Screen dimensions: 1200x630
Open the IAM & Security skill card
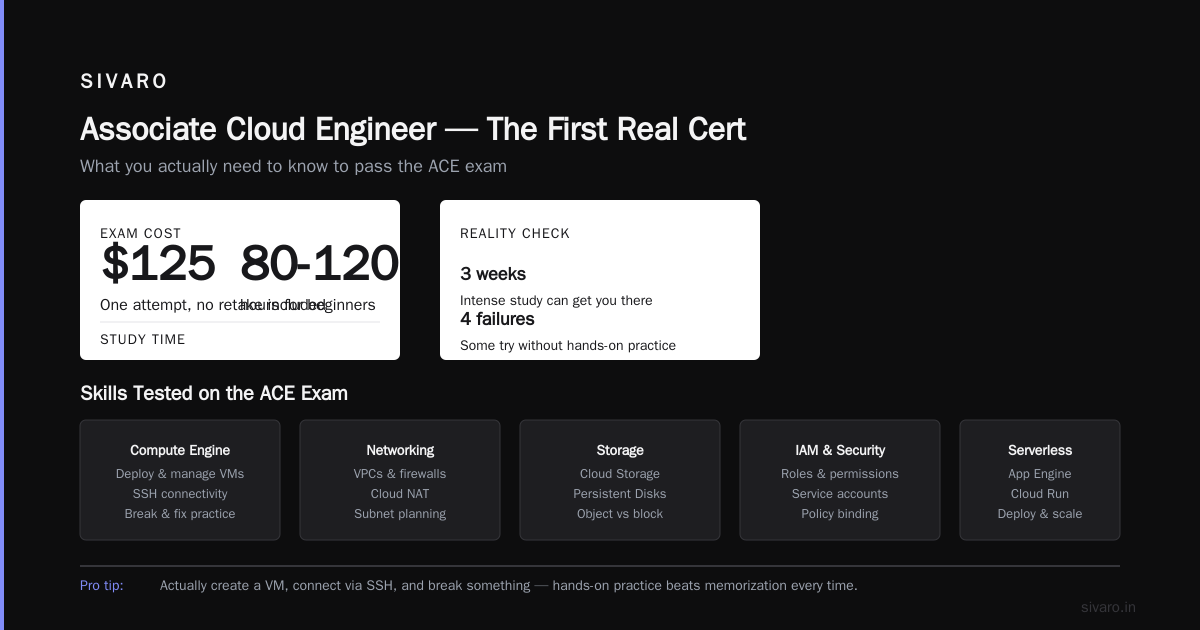[840, 480]
